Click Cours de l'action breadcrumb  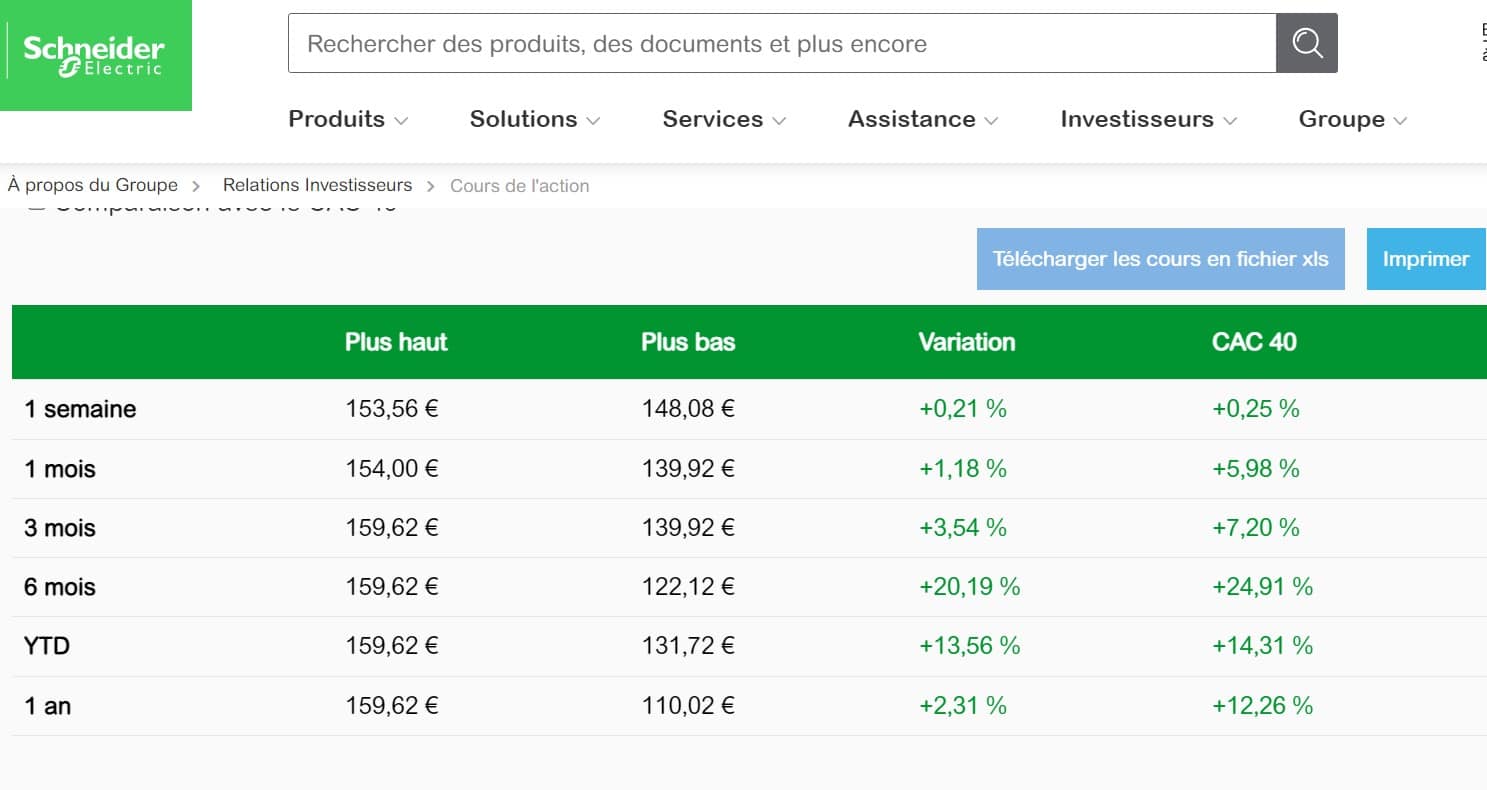pyautogui.click(x=520, y=185)
